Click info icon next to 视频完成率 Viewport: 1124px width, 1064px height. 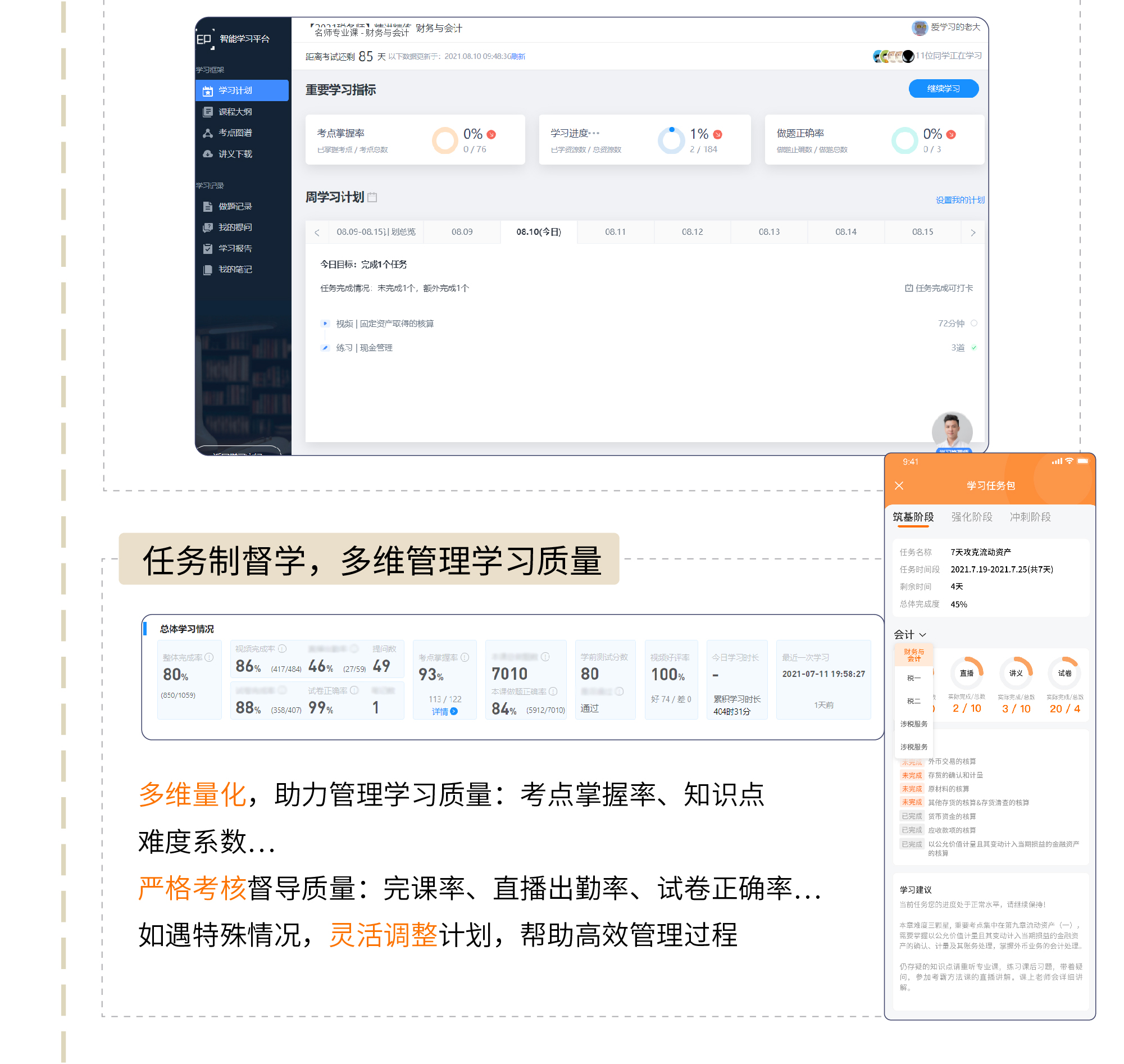click(x=283, y=649)
